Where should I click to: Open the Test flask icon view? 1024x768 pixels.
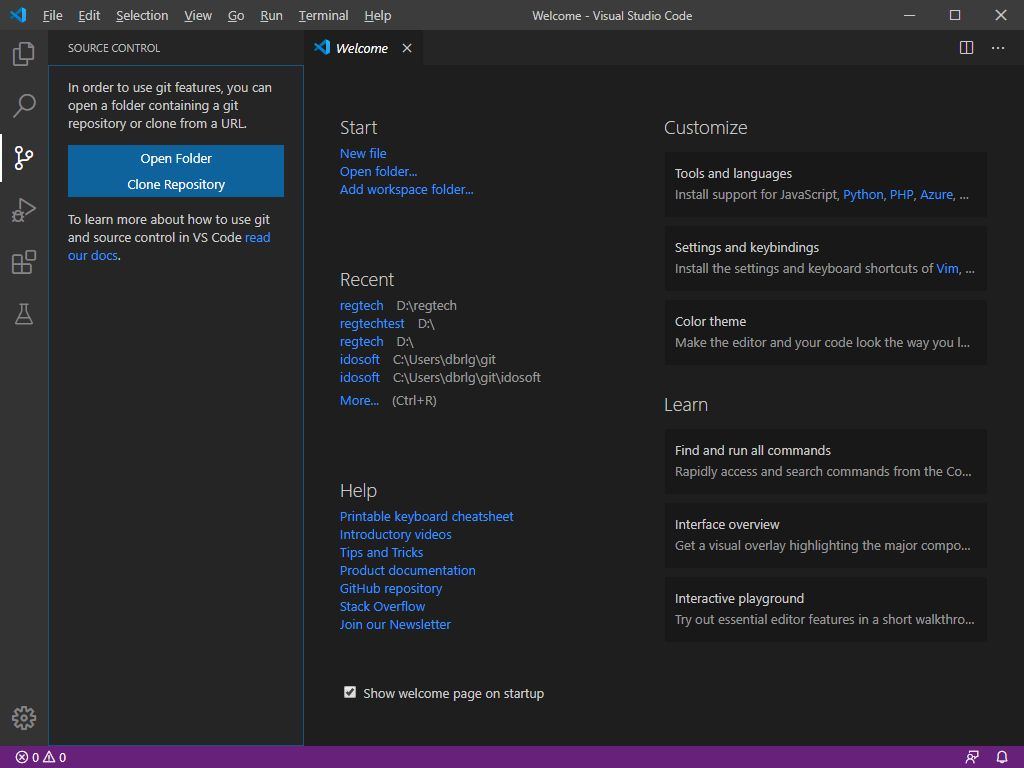[x=24, y=314]
